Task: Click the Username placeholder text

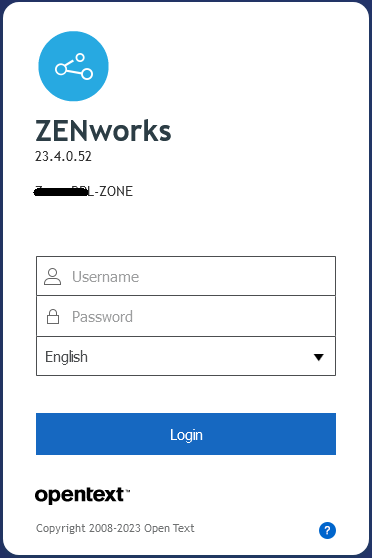Action: pos(105,277)
